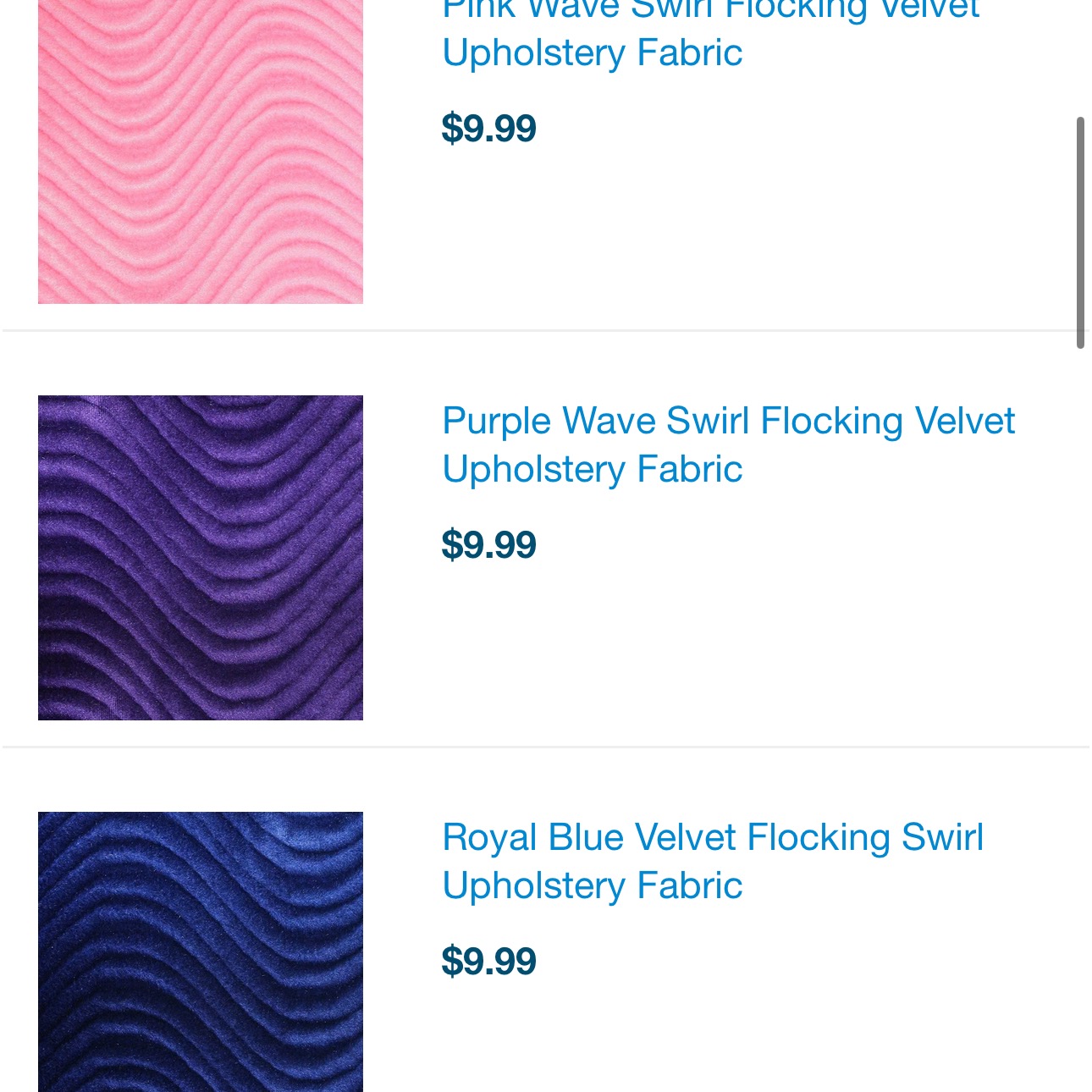The image size is (1092, 1092).
Task: Click the royal blue fabric's $9.99 price
Action: click(489, 962)
